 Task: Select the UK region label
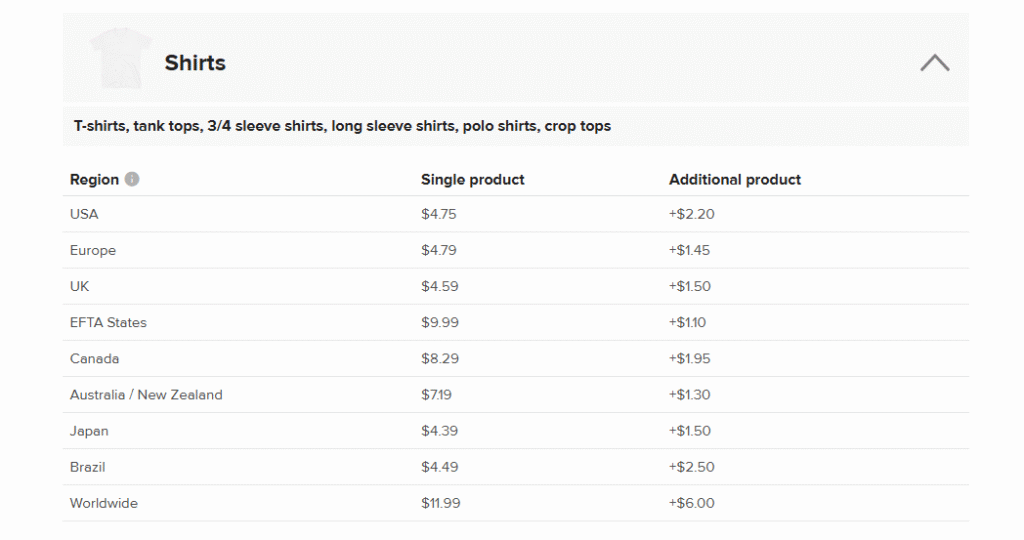pyautogui.click(x=80, y=286)
